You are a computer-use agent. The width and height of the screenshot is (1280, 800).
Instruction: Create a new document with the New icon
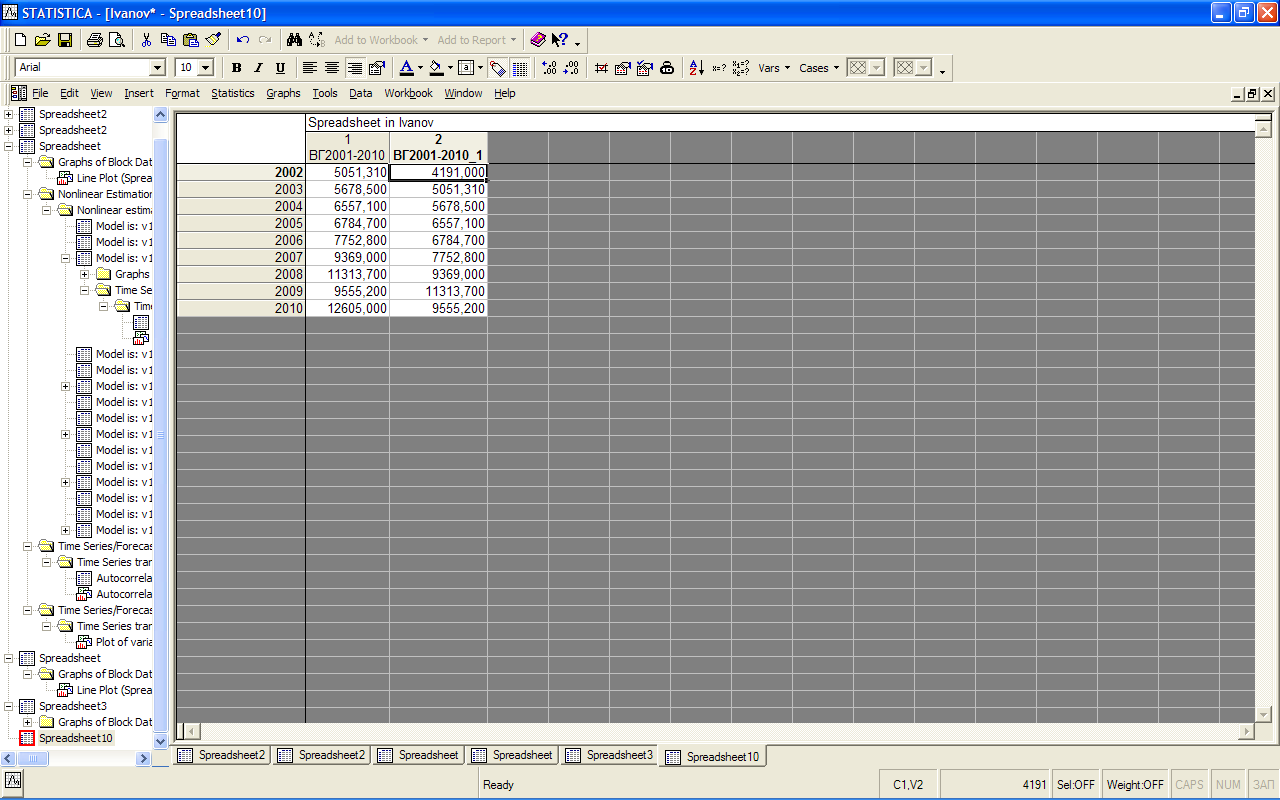coord(20,40)
